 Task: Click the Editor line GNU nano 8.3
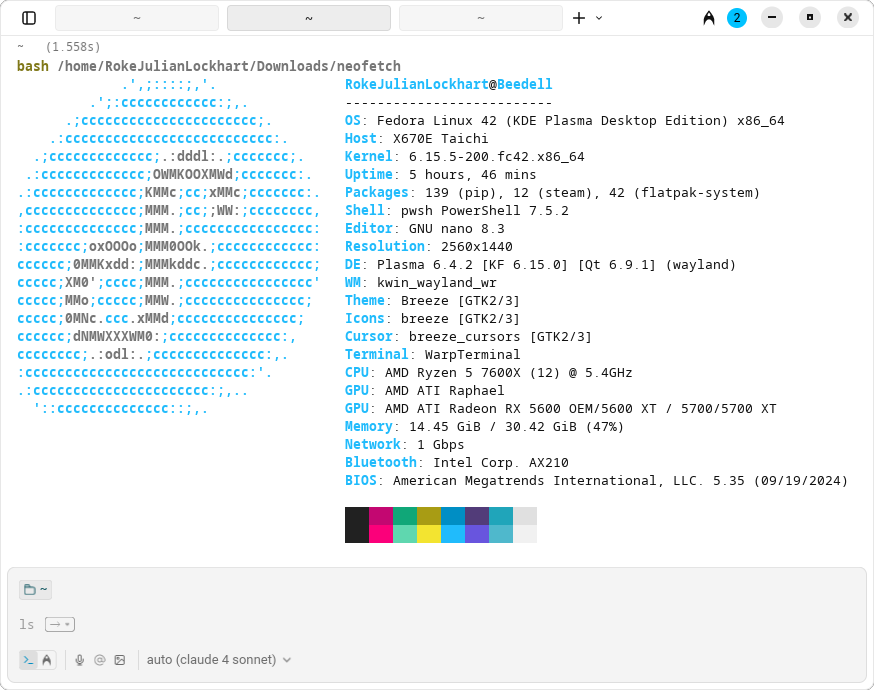click(425, 229)
